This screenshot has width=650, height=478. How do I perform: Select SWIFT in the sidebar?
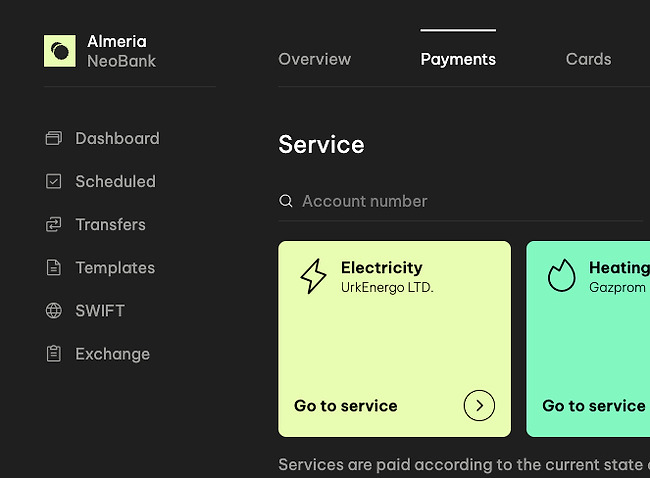pyautogui.click(x=85, y=311)
